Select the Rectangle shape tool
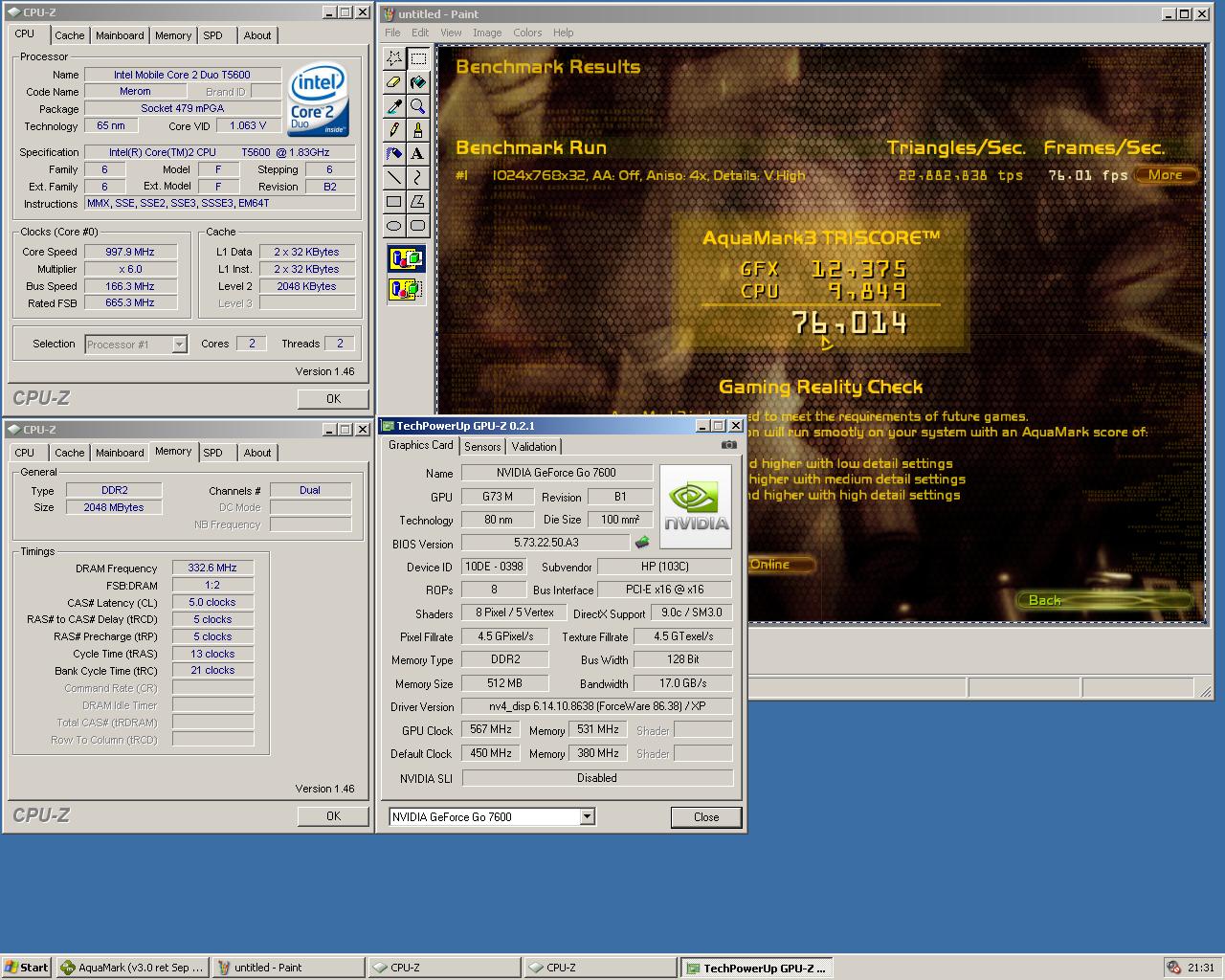 tap(394, 202)
